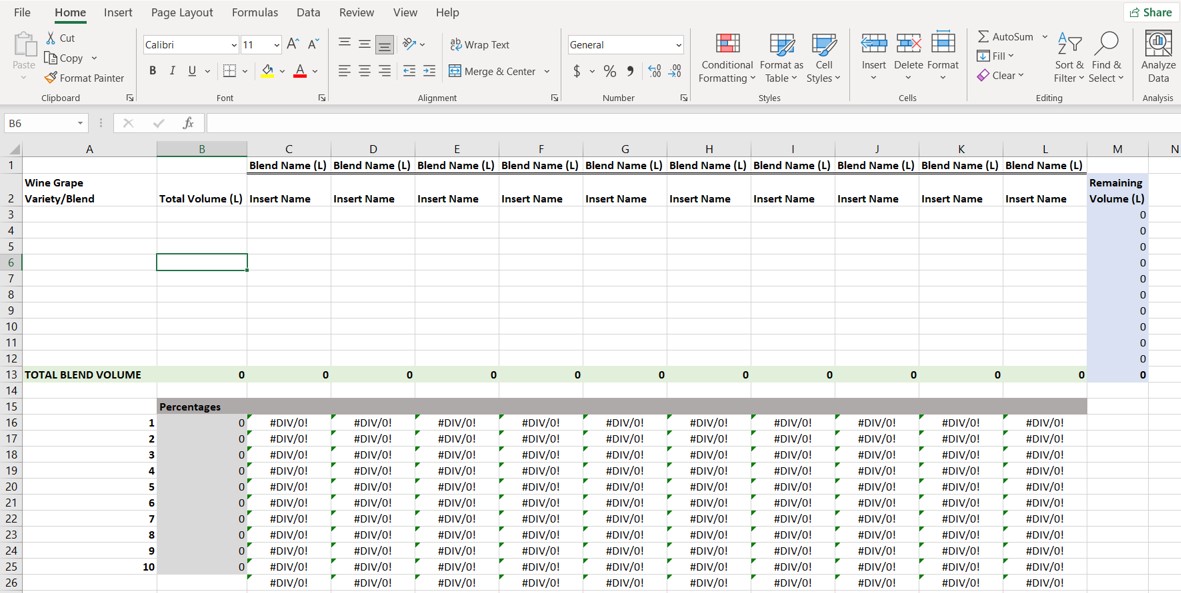Open Find & Select magnifier
Screen dimensions: 1181x593
[x=1106, y=58]
